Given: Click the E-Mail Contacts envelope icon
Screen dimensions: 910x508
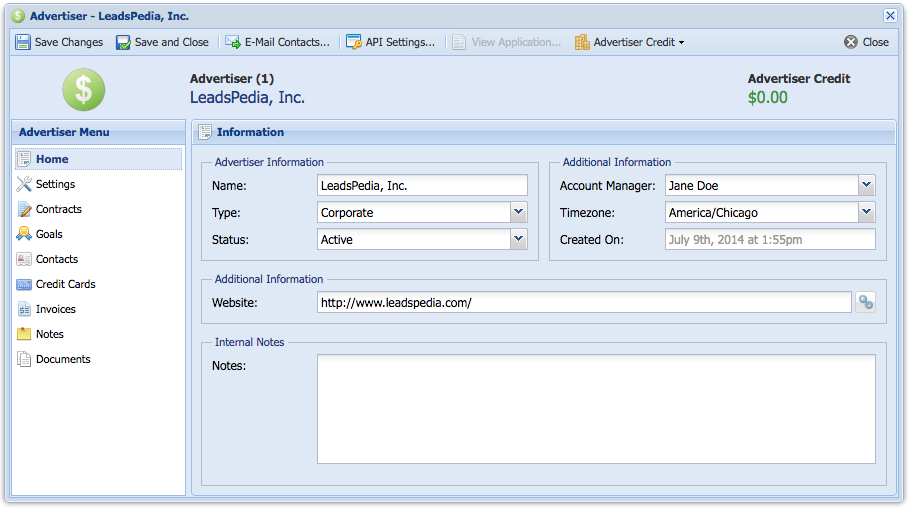Looking at the screenshot, I should point(233,42).
